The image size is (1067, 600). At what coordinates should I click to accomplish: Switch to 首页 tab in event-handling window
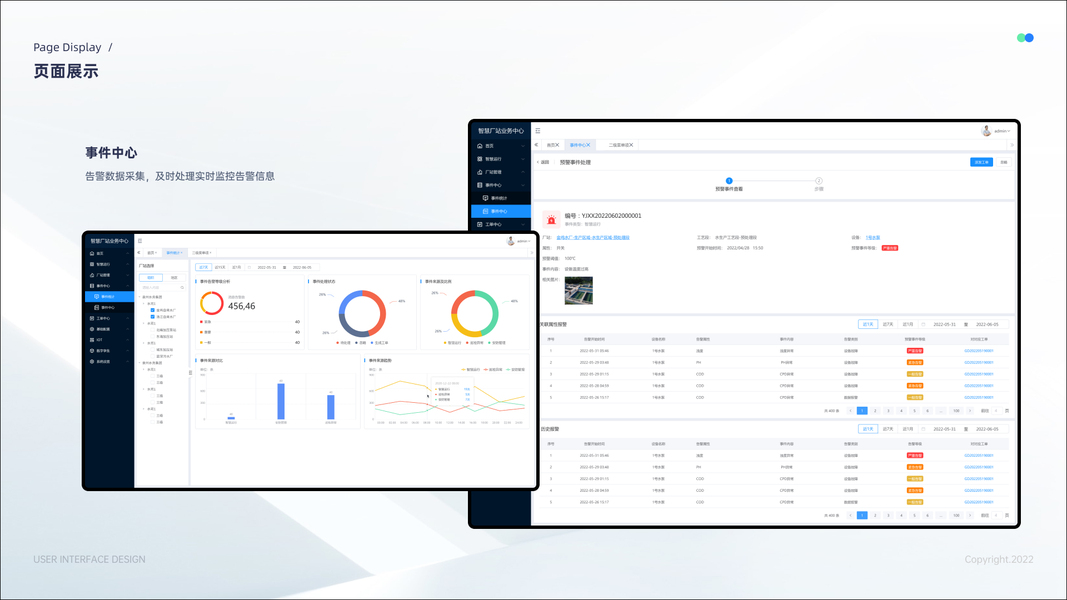(551, 145)
